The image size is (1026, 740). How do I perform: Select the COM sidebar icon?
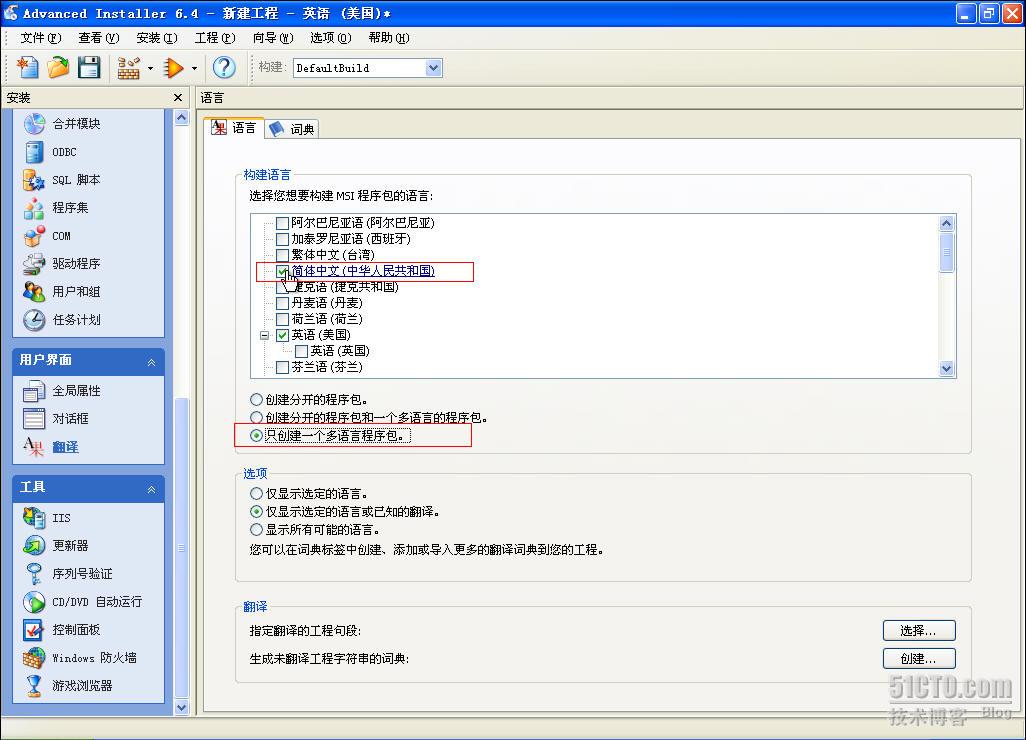[34, 236]
